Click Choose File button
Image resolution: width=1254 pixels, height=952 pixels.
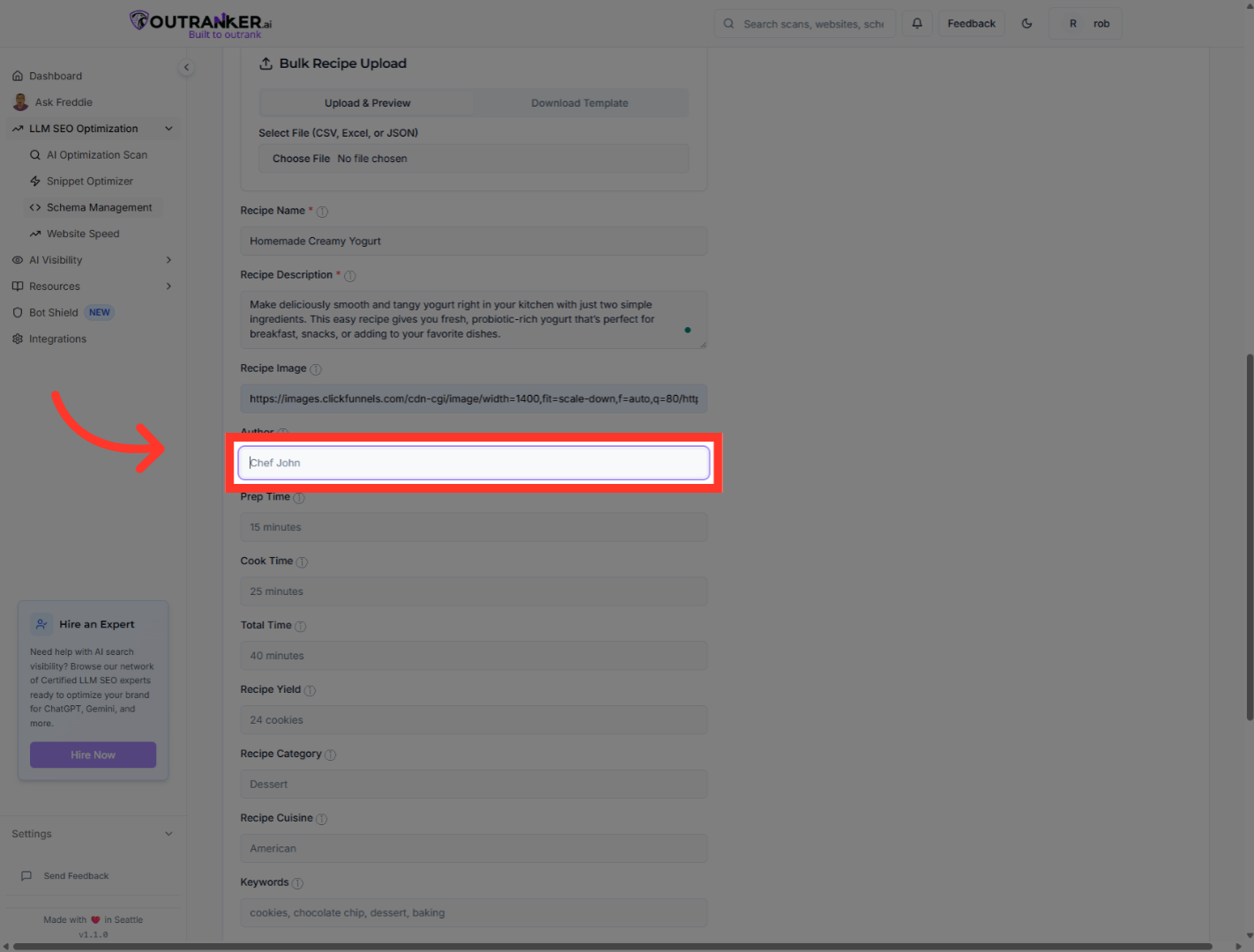[x=301, y=159]
